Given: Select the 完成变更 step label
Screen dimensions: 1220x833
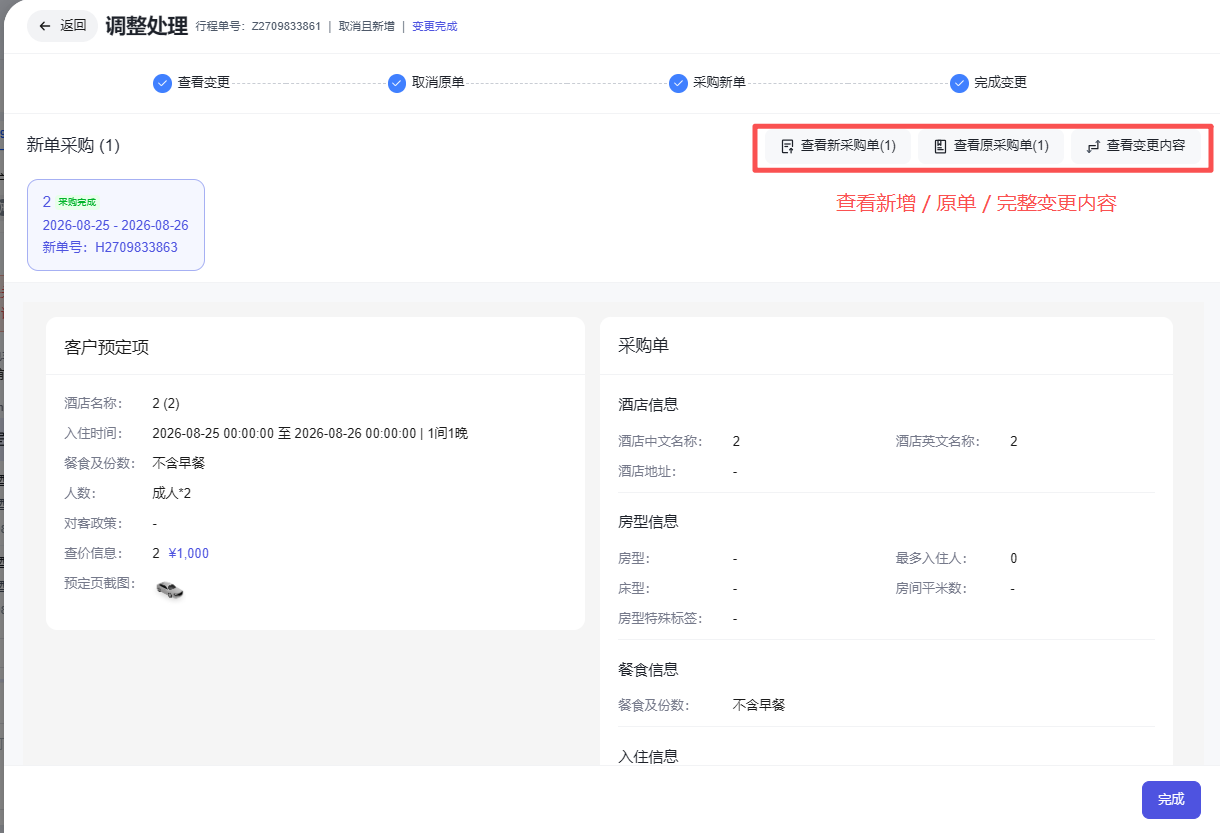Looking at the screenshot, I should tap(1001, 83).
